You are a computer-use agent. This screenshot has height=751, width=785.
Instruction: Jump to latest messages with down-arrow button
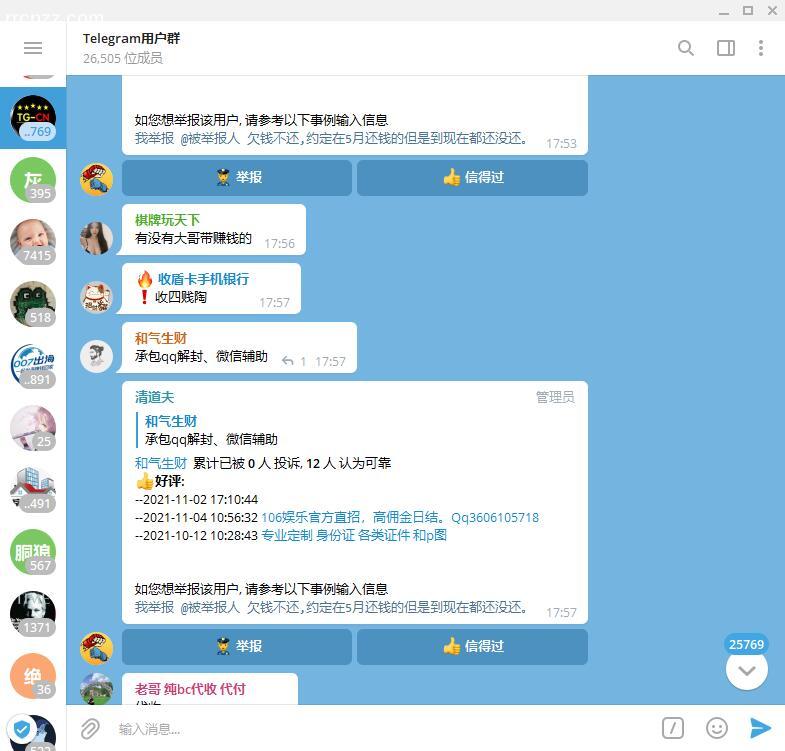(746, 671)
